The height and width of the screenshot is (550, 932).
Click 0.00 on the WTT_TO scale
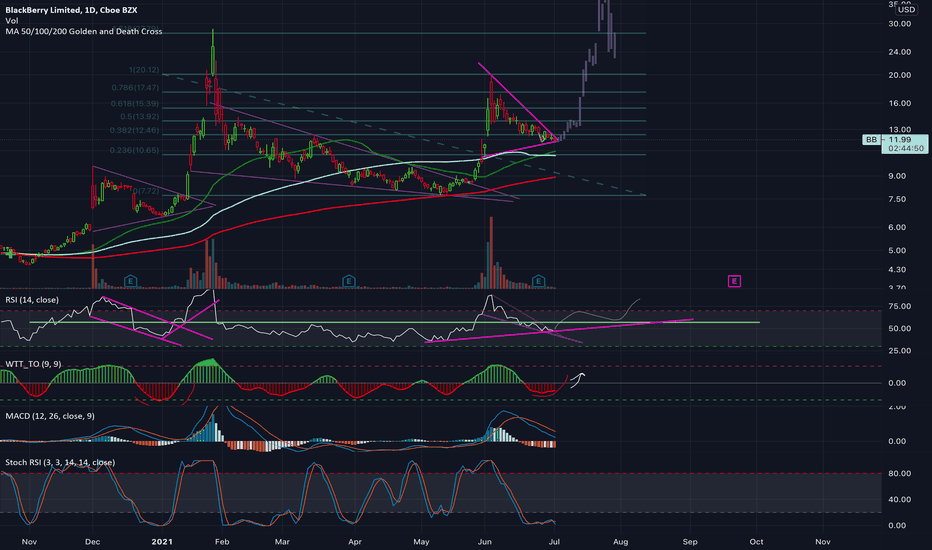pyautogui.click(x=897, y=383)
